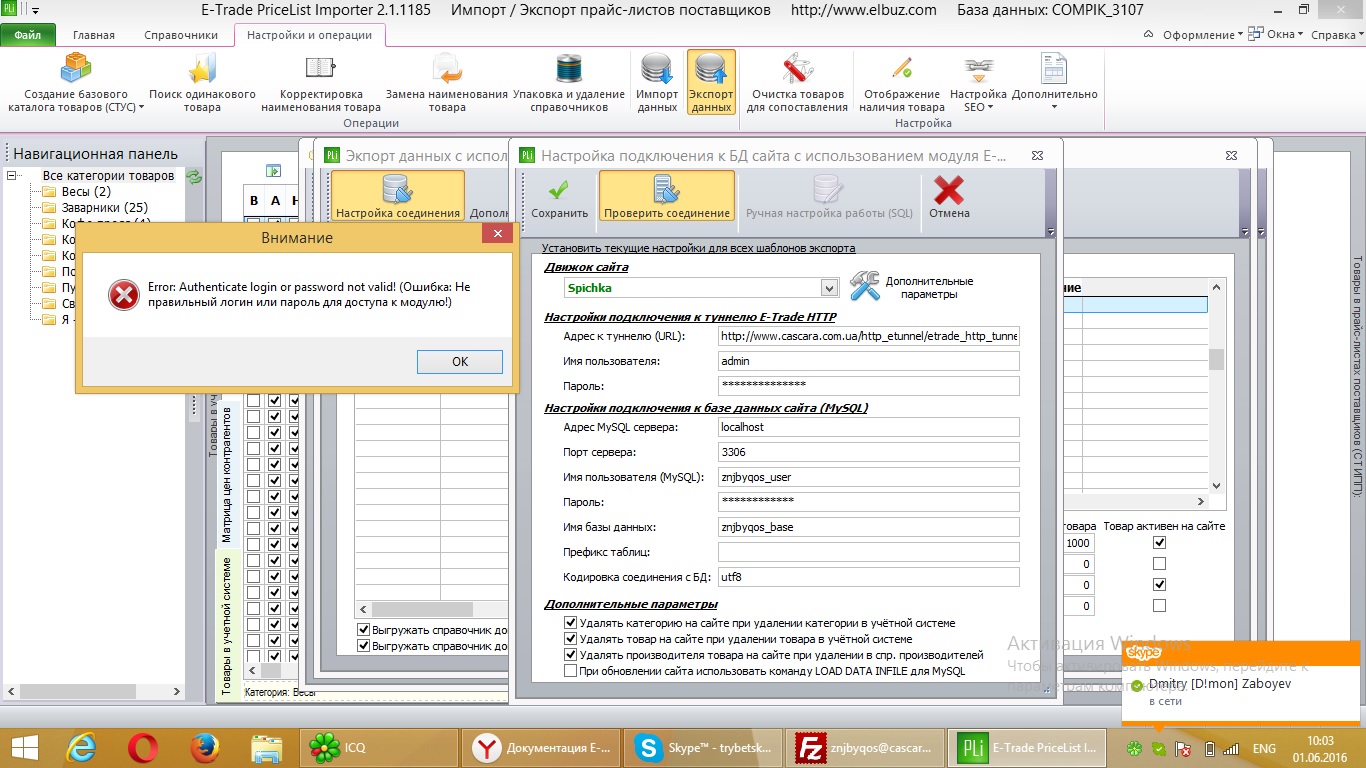The image size is (1366, 768).
Task: Open clear products for matching tool
Action: point(797,82)
